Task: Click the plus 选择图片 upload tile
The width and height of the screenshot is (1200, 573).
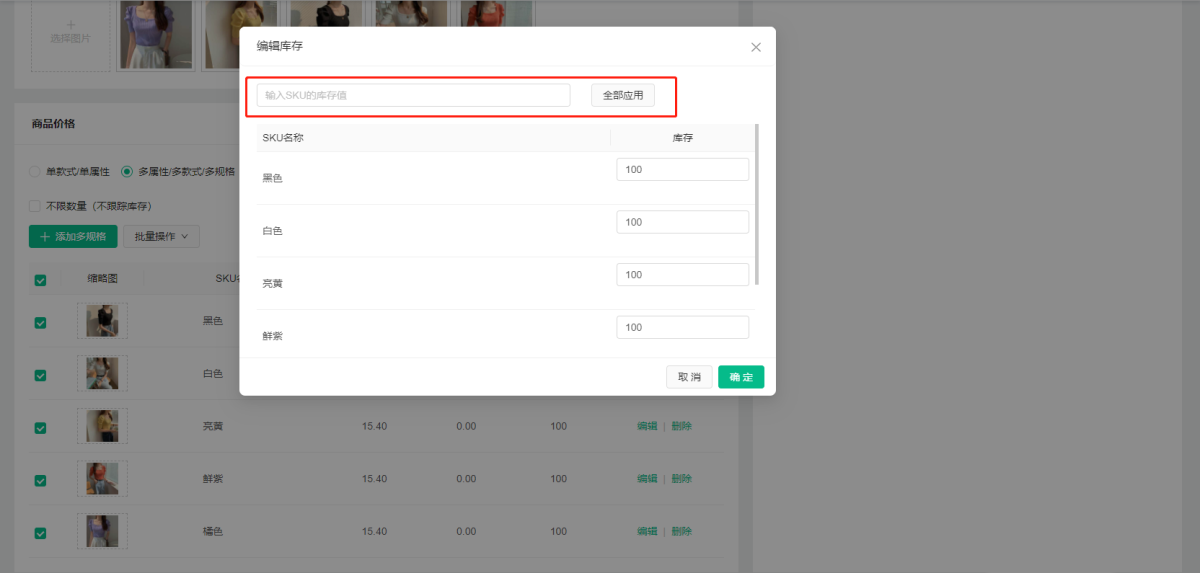Action: [x=70, y=31]
